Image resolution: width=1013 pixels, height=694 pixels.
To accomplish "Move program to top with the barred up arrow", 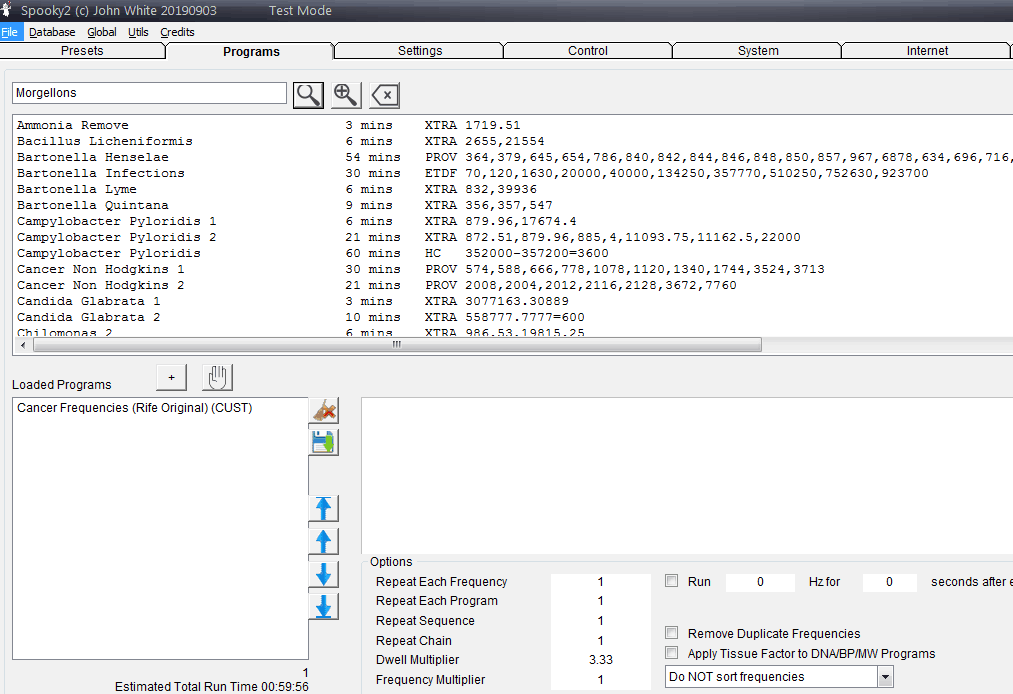I will click(x=324, y=509).
